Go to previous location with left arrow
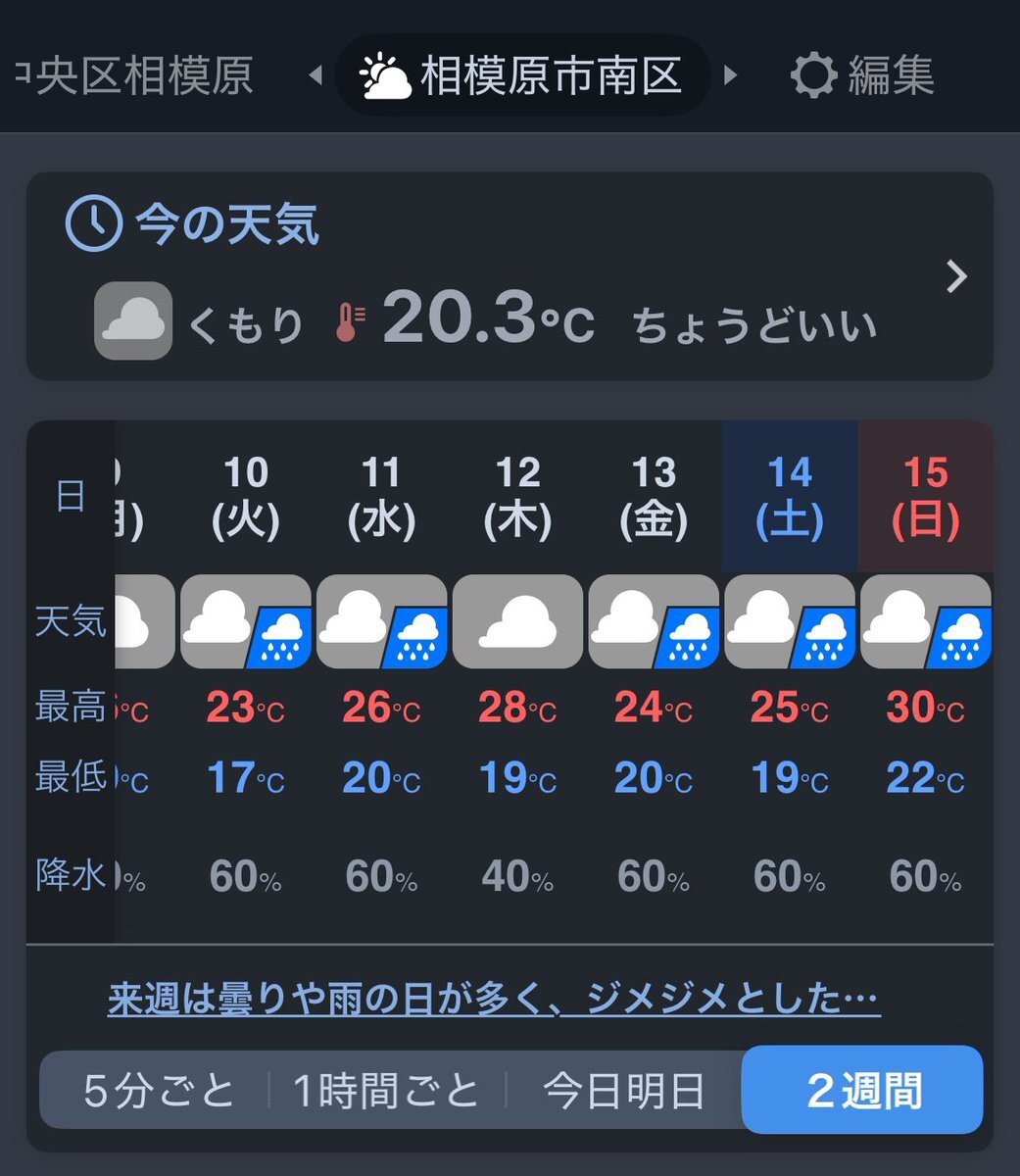 pyautogui.click(x=316, y=75)
